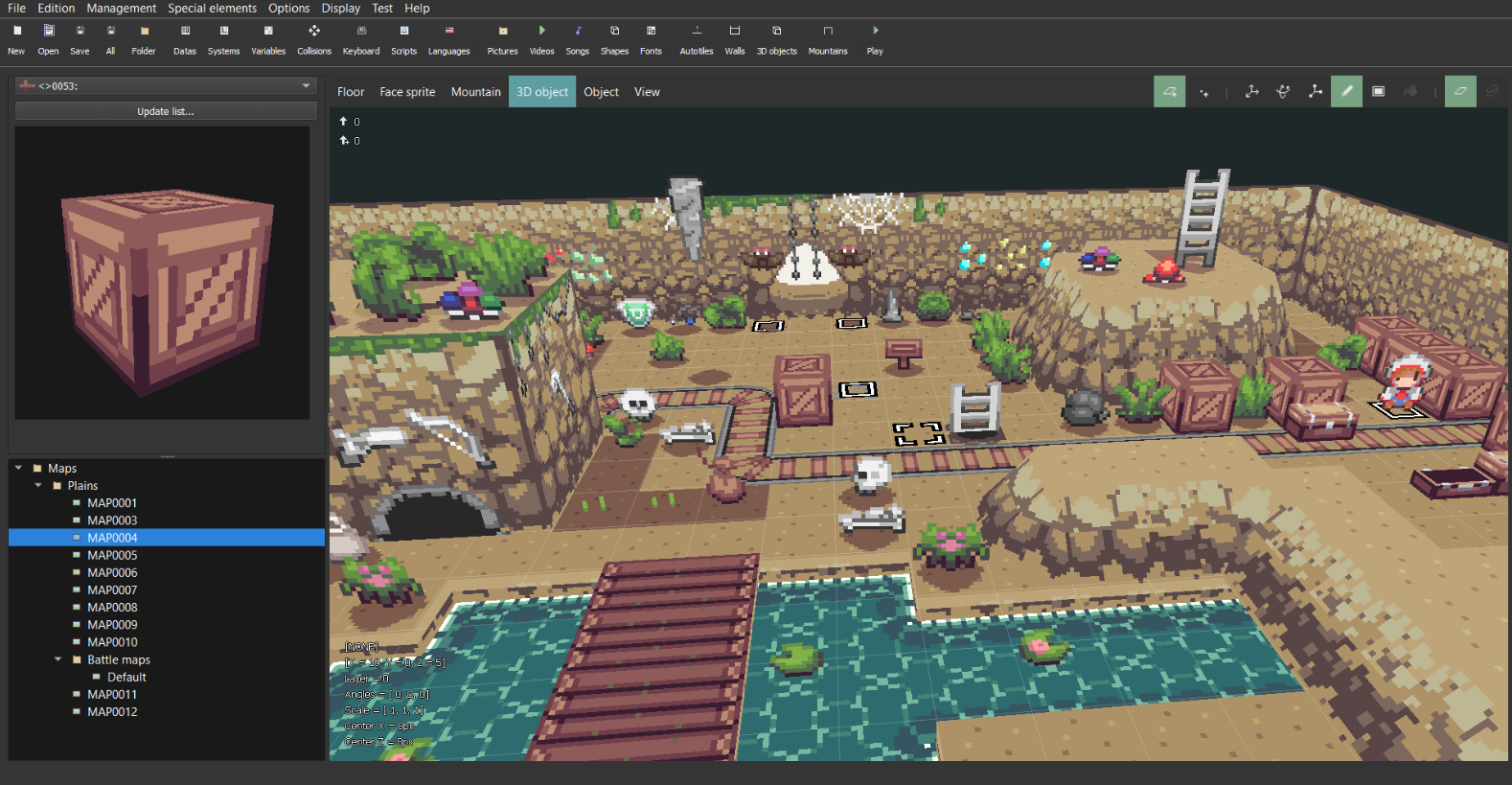Open the Pictures manager
This screenshot has width=1512, height=785.
502,39
